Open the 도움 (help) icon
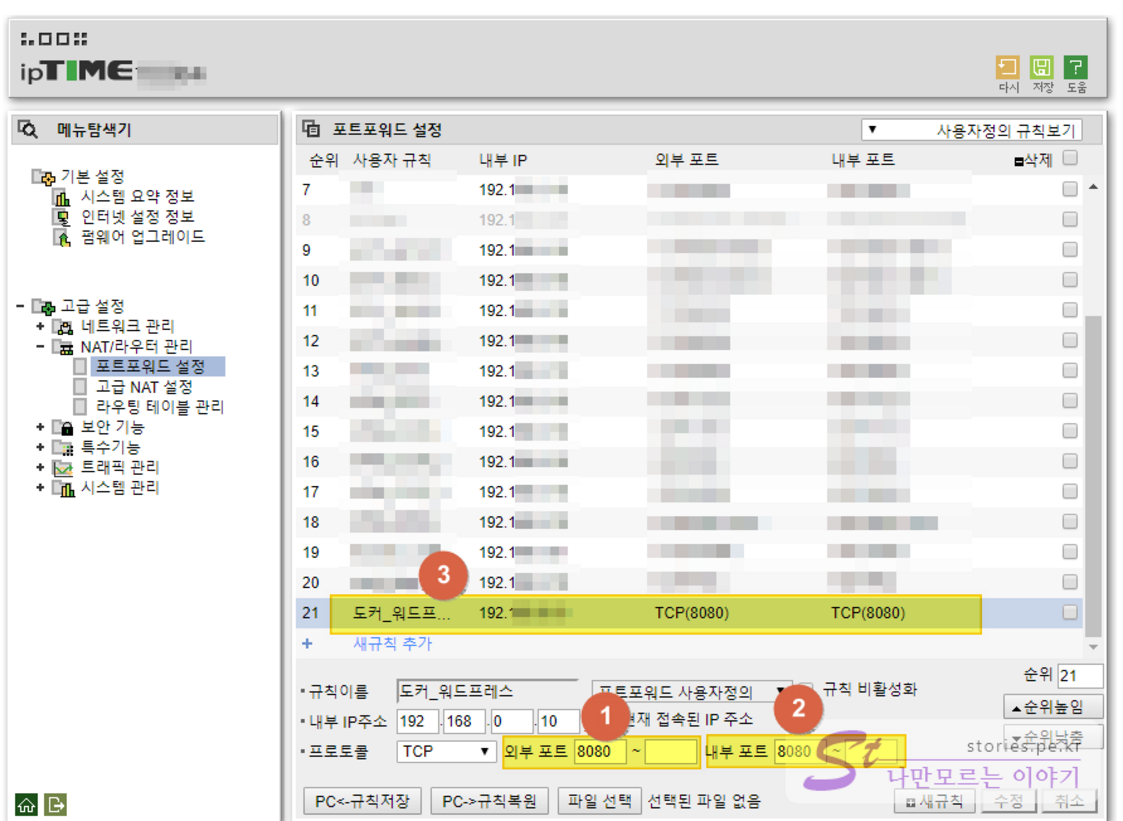Image resolution: width=1123 pixels, height=821 pixels. 1075,68
